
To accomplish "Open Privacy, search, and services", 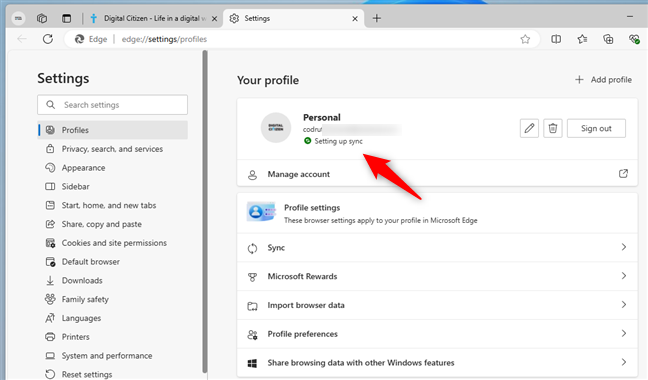I will tap(112, 149).
